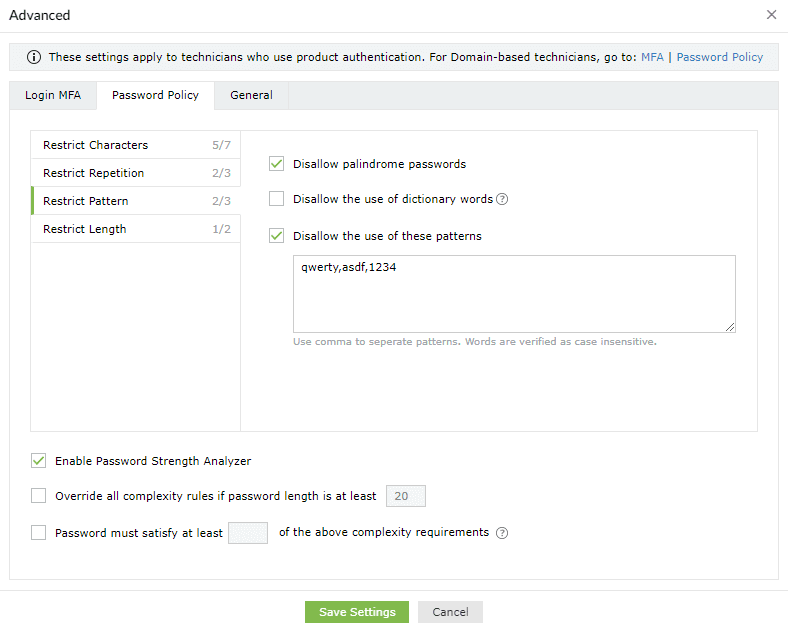Click into the disallowed patterns text area
The width and height of the screenshot is (788, 630).
point(514,294)
